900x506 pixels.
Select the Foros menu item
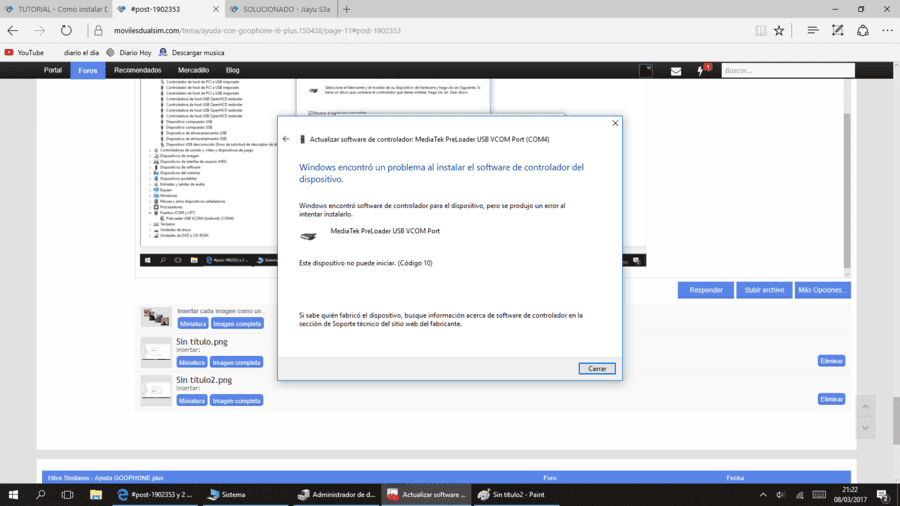[88, 70]
